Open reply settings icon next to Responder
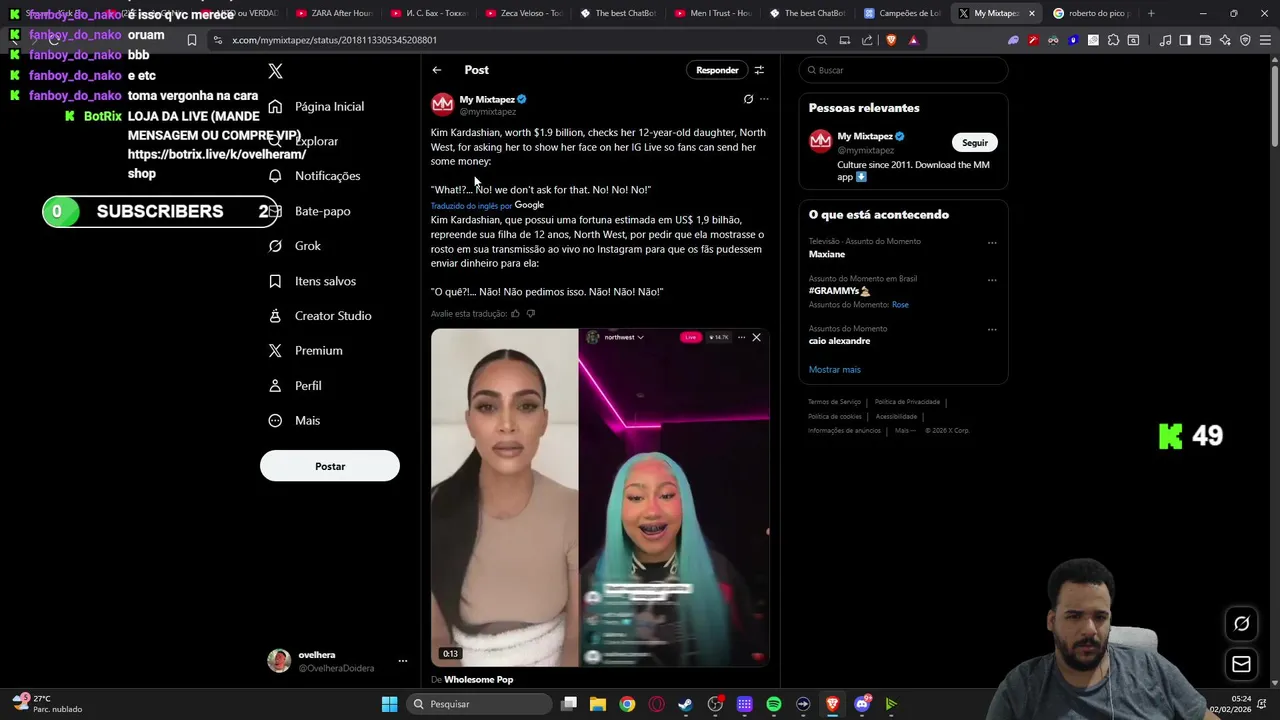 [x=759, y=70]
